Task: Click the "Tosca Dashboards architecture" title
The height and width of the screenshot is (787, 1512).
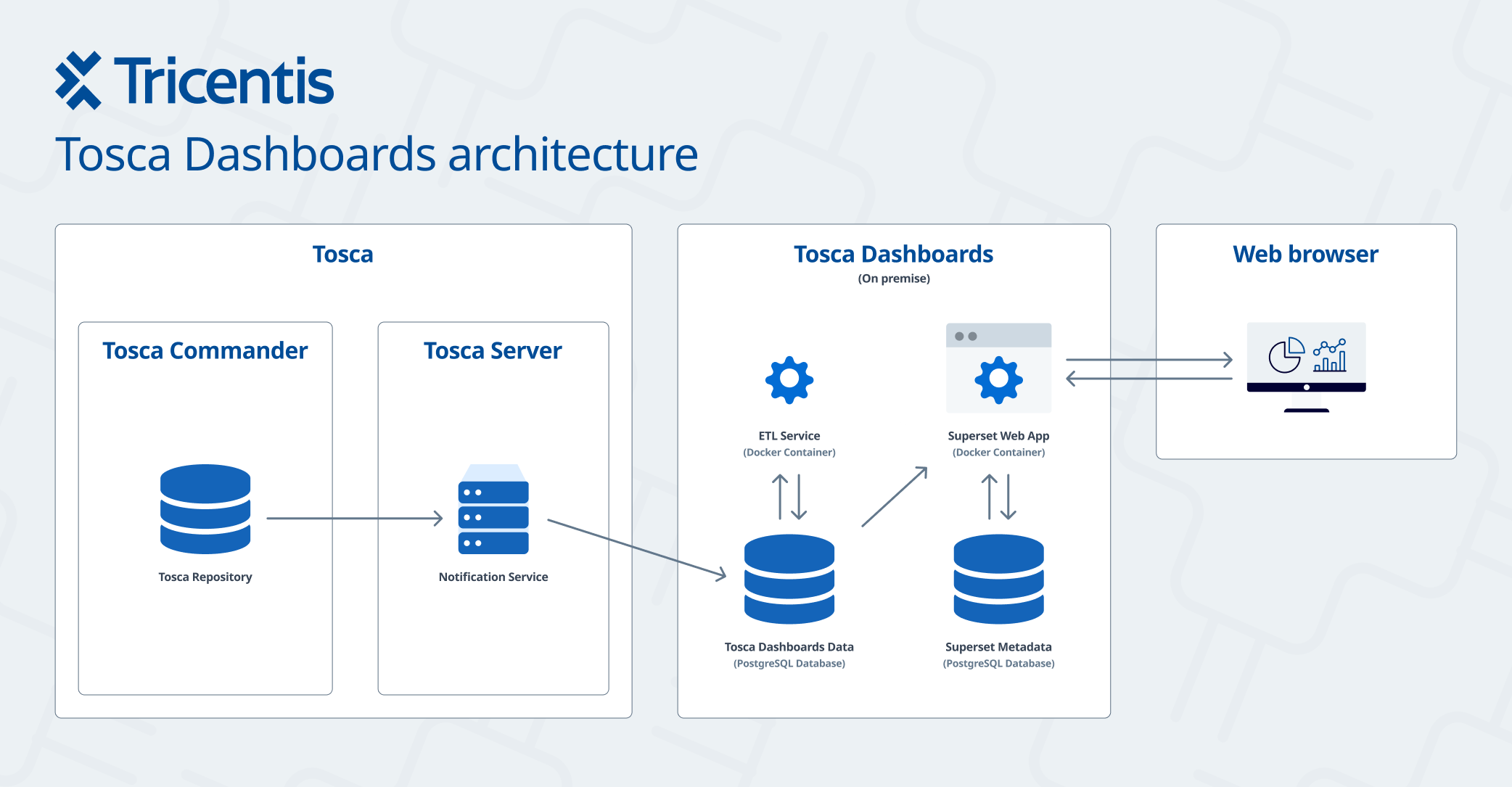Action: click(377, 154)
